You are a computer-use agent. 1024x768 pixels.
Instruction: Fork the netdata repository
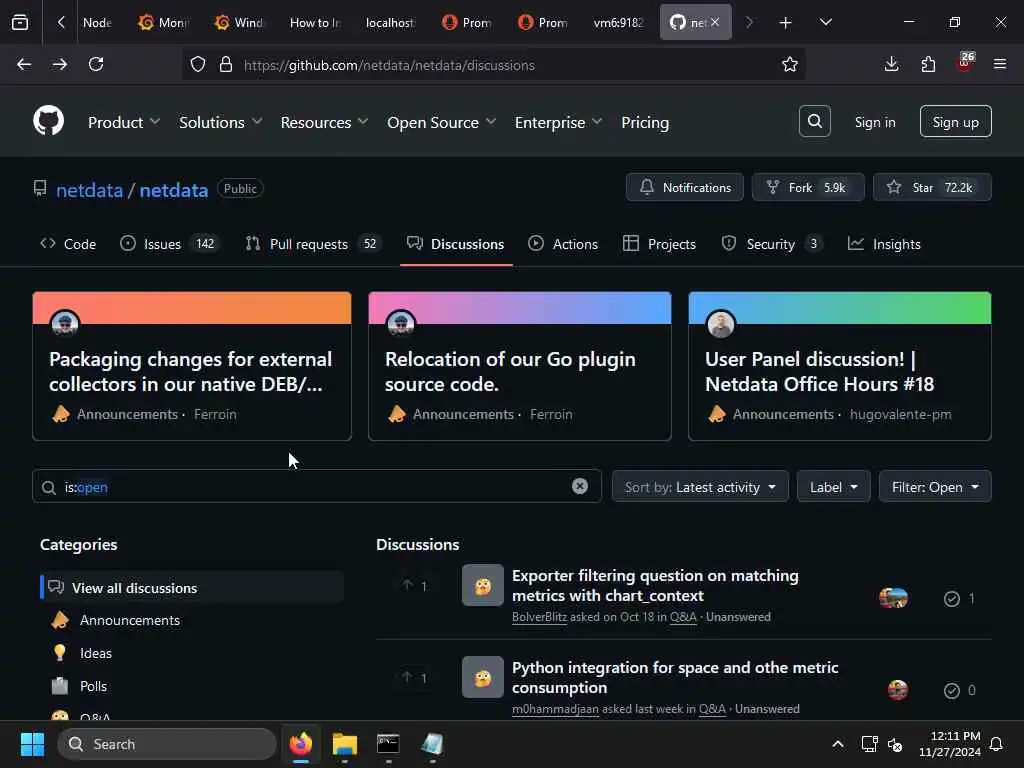[808, 187]
